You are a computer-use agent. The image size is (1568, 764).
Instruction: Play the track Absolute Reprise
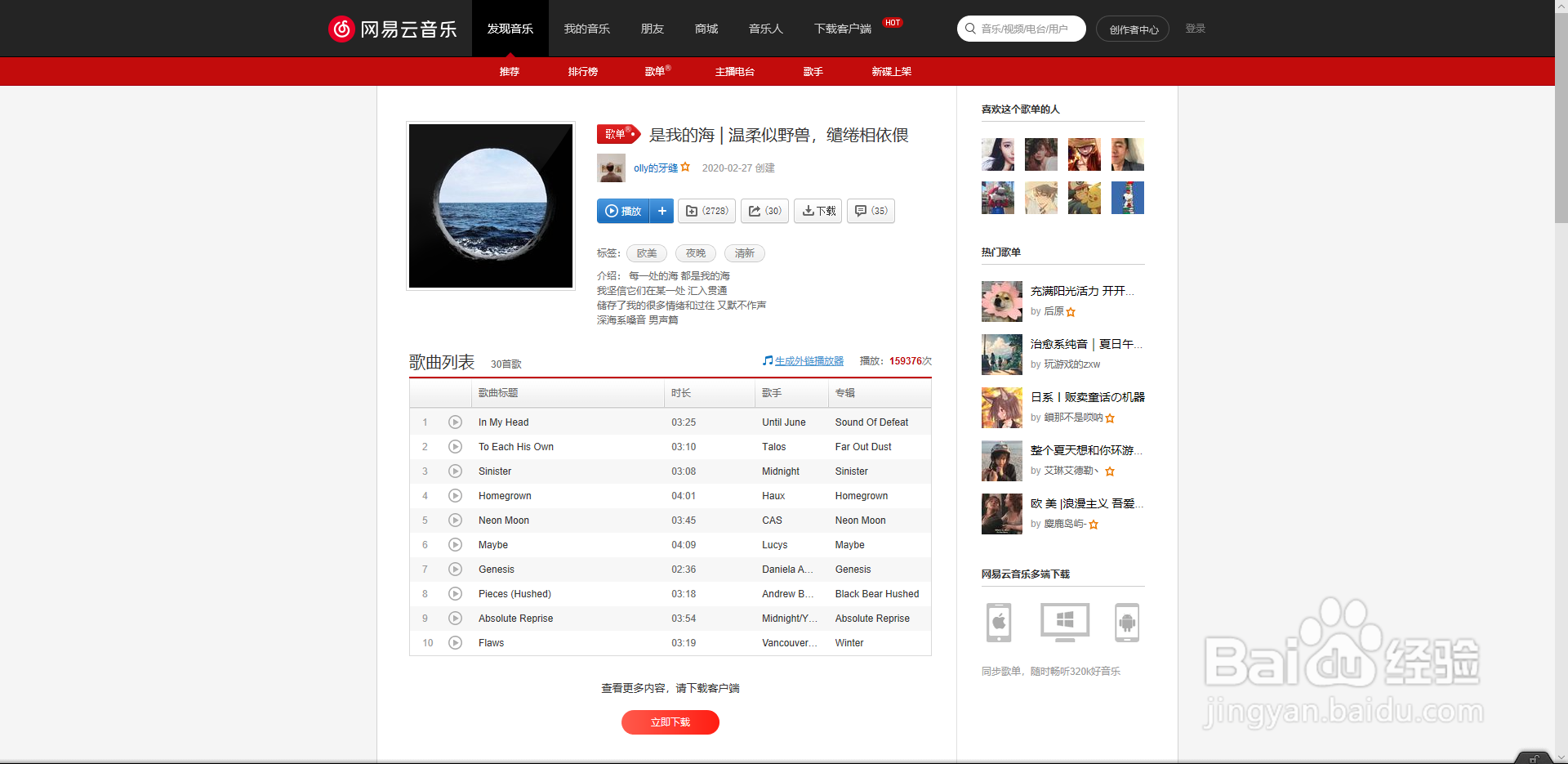pos(455,619)
